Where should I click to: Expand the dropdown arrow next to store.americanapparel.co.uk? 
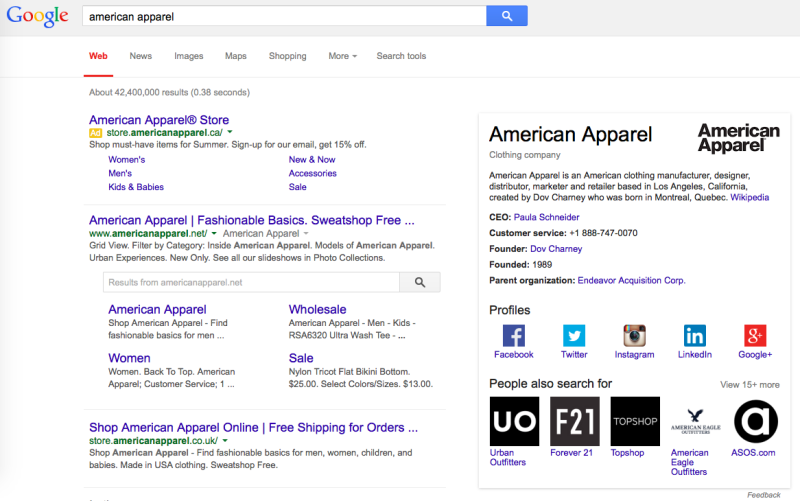point(225,440)
